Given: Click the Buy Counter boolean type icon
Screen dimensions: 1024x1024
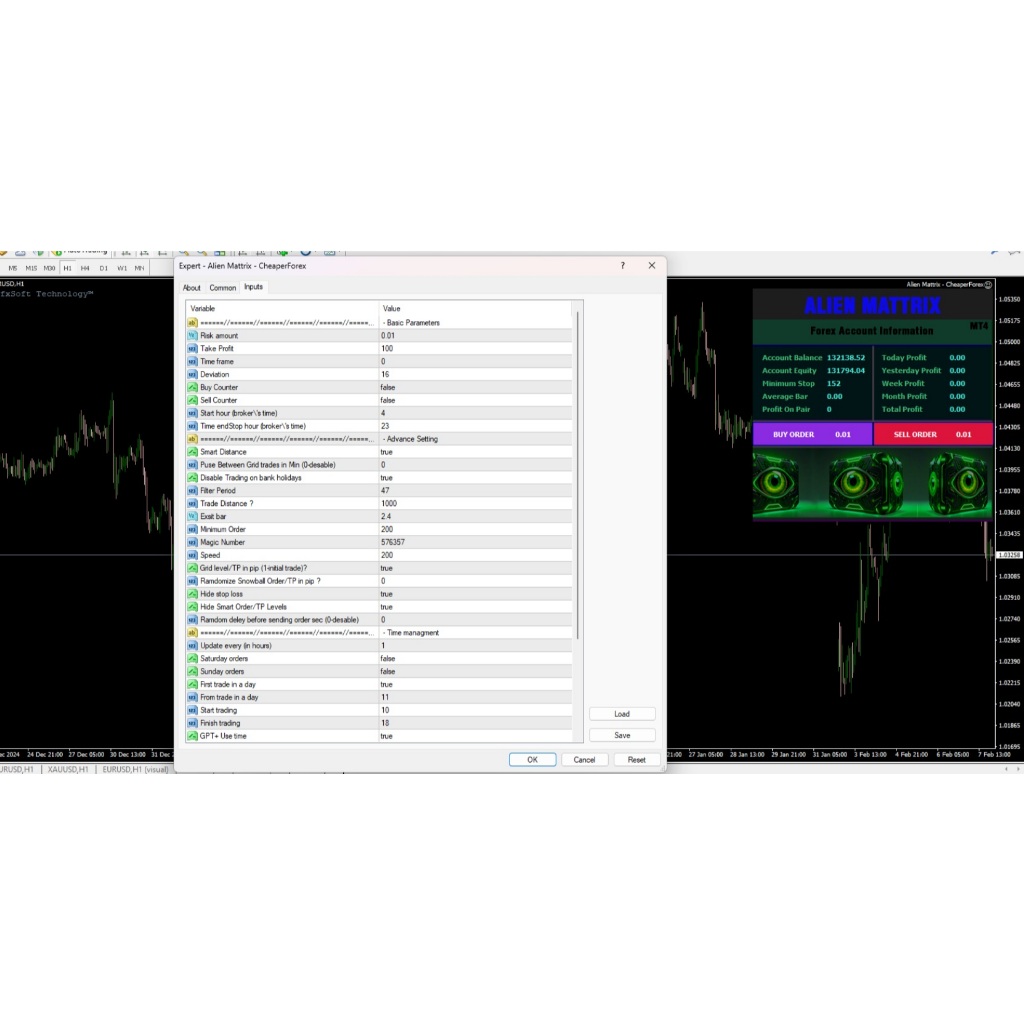Looking at the screenshot, I should pyautogui.click(x=192, y=387).
